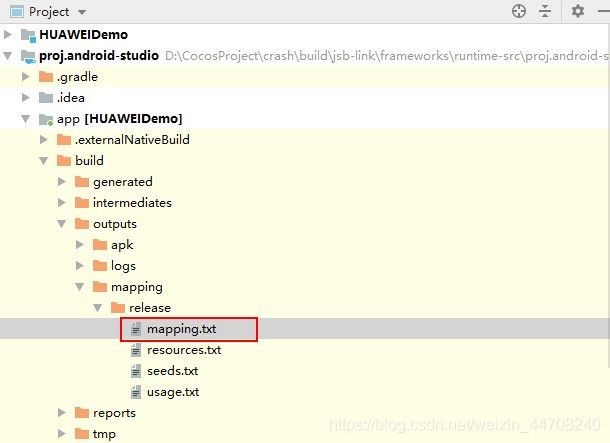Image resolution: width=610 pixels, height=443 pixels.
Task: Select the intermediates folder label
Action: click(132, 203)
